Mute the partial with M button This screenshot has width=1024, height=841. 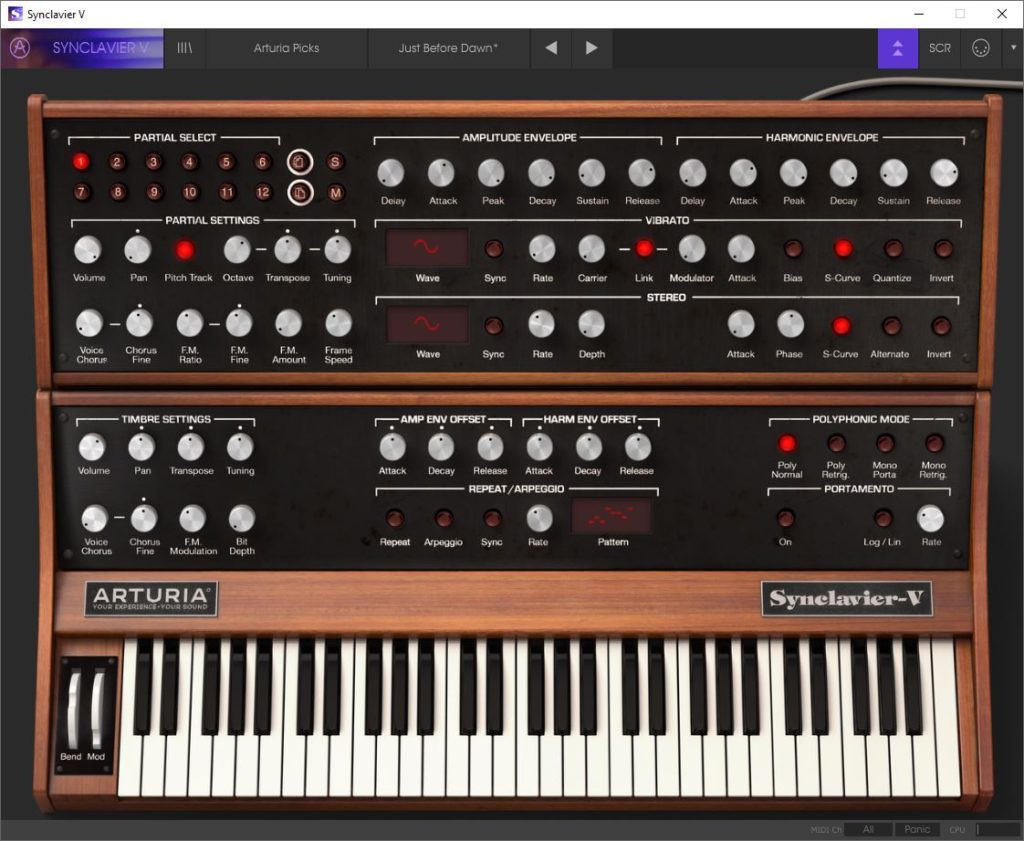(336, 193)
